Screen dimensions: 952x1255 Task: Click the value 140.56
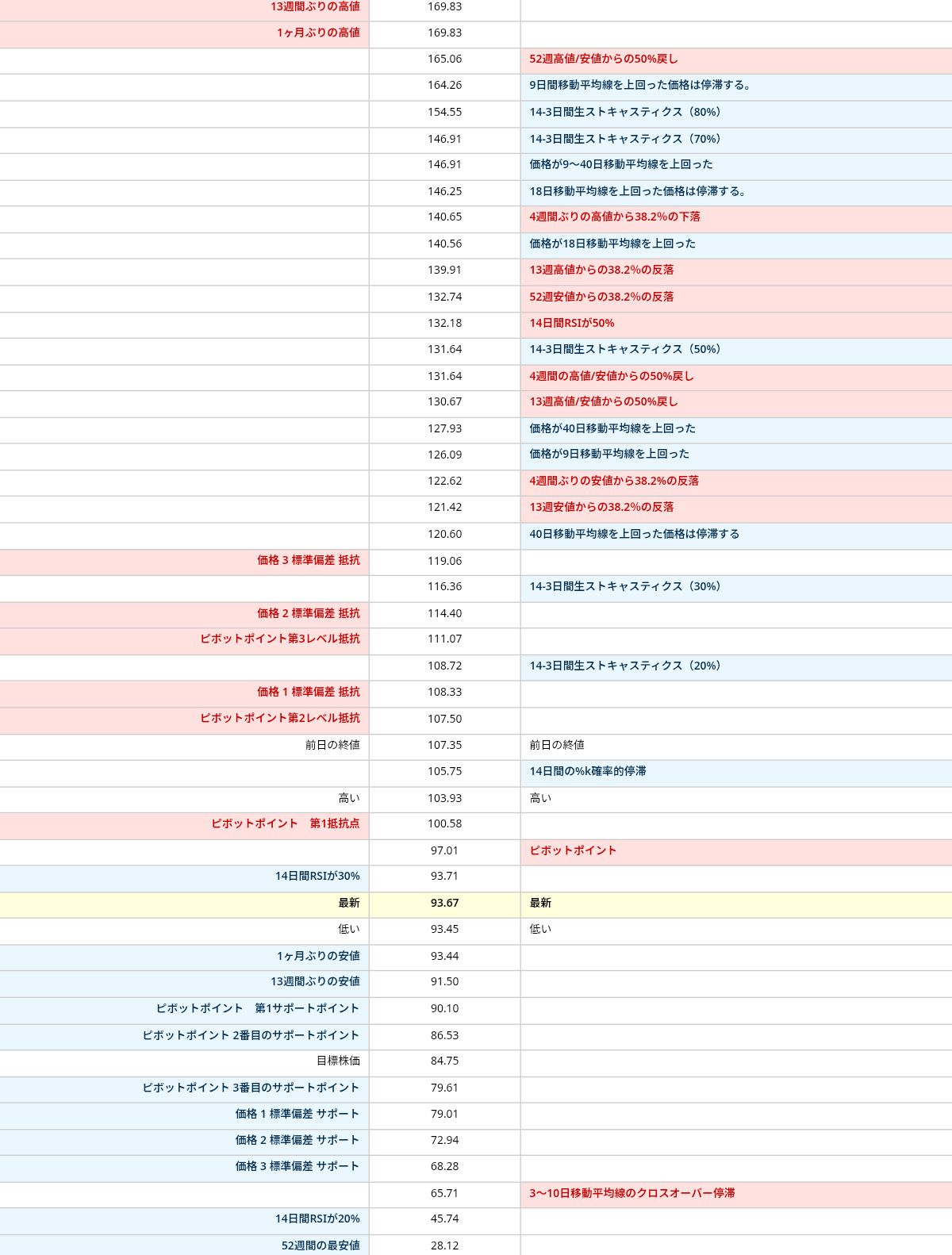point(444,244)
